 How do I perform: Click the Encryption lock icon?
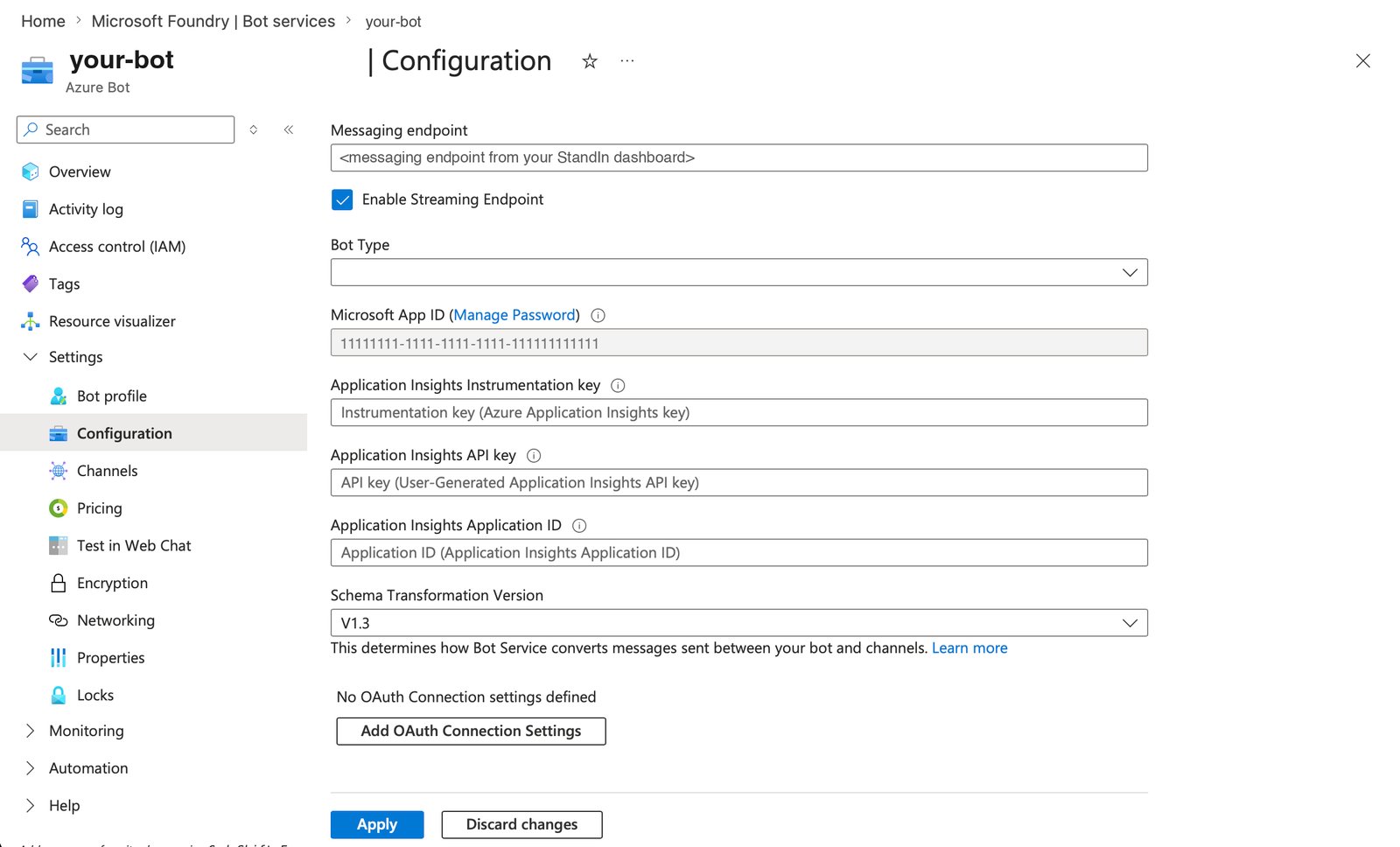[59, 583]
